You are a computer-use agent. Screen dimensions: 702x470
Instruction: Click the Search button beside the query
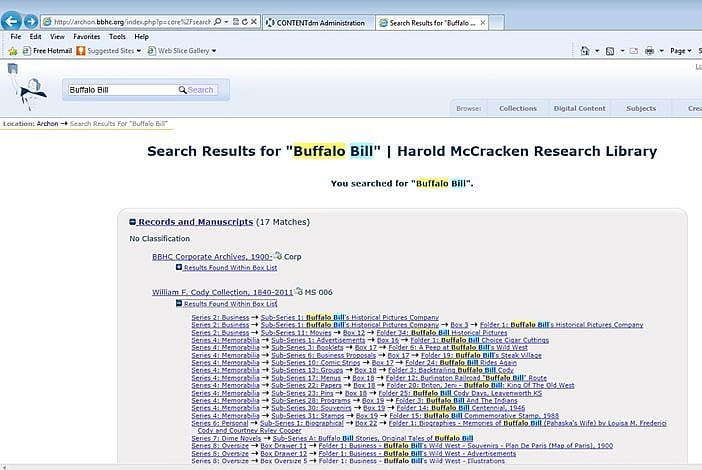[196, 90]
